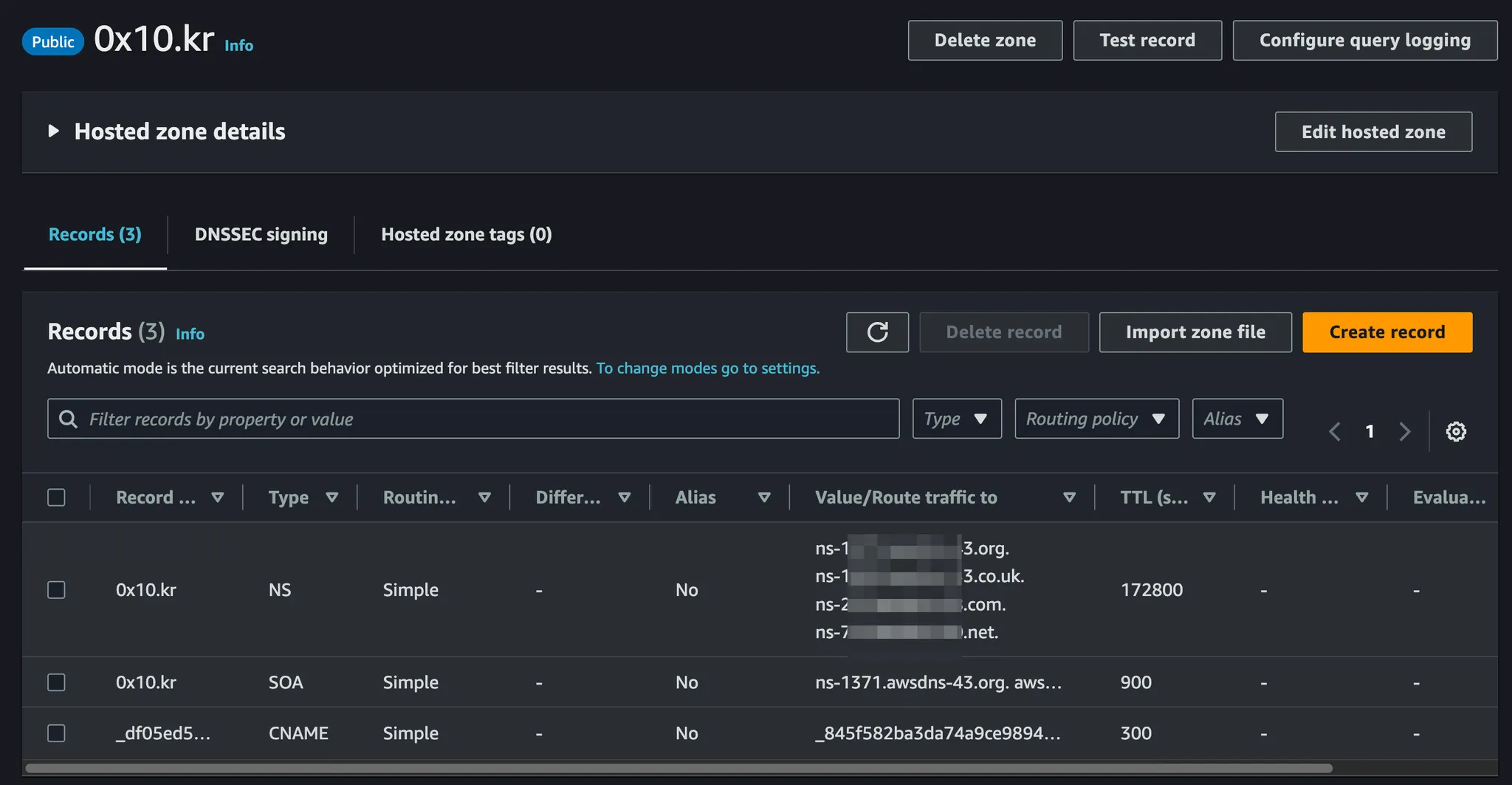Go to previous page arrow

tap(1335, 431)
